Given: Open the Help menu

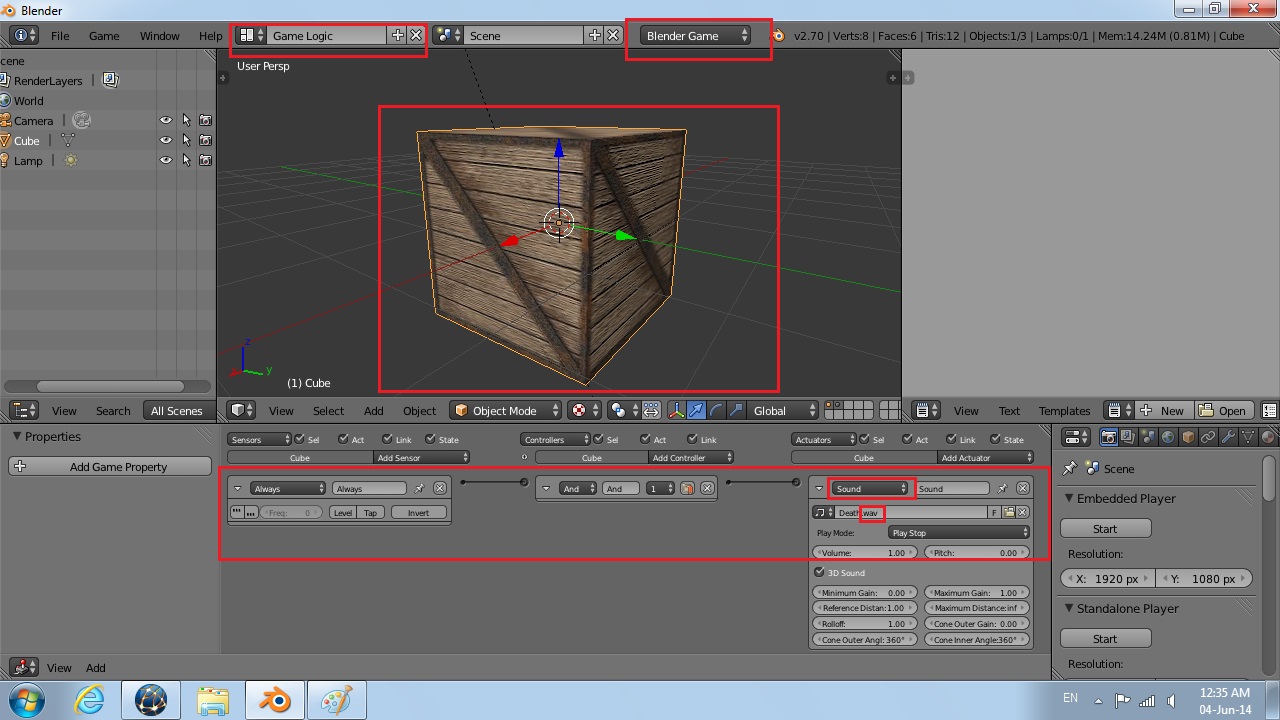Looking at the screenshot, I should pos(210,35).
